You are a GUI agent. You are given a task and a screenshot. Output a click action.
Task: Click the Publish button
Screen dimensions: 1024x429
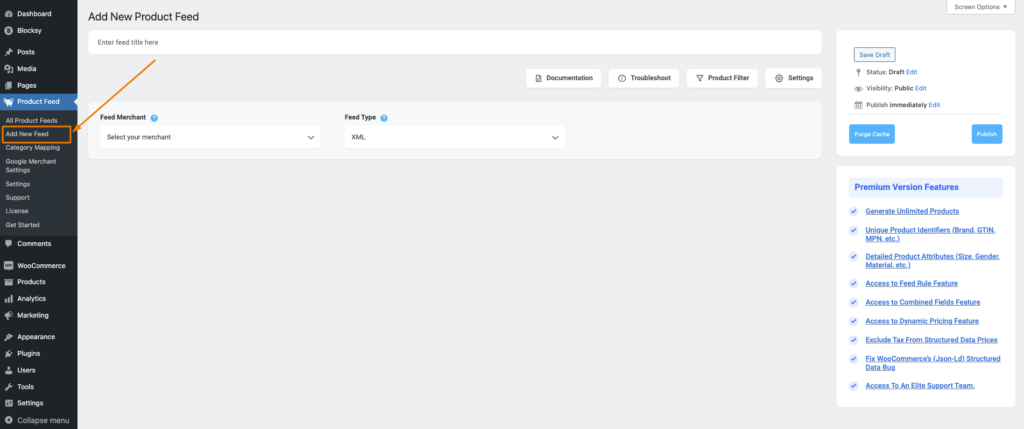(x=987, y=134)
